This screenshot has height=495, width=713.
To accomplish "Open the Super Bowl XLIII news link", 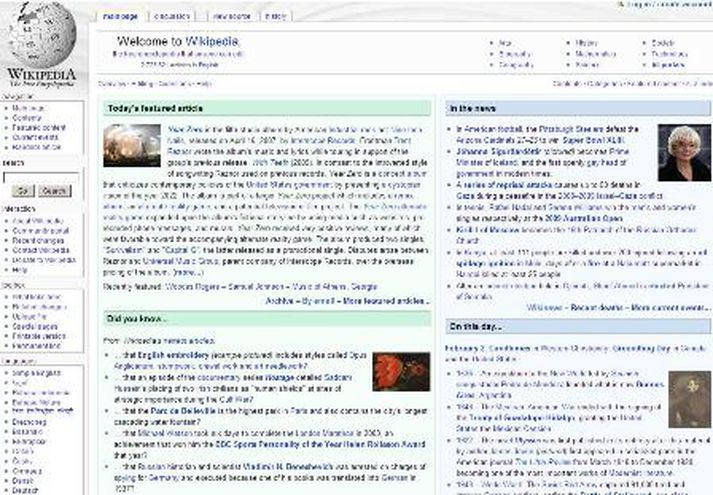I will 593,140.
